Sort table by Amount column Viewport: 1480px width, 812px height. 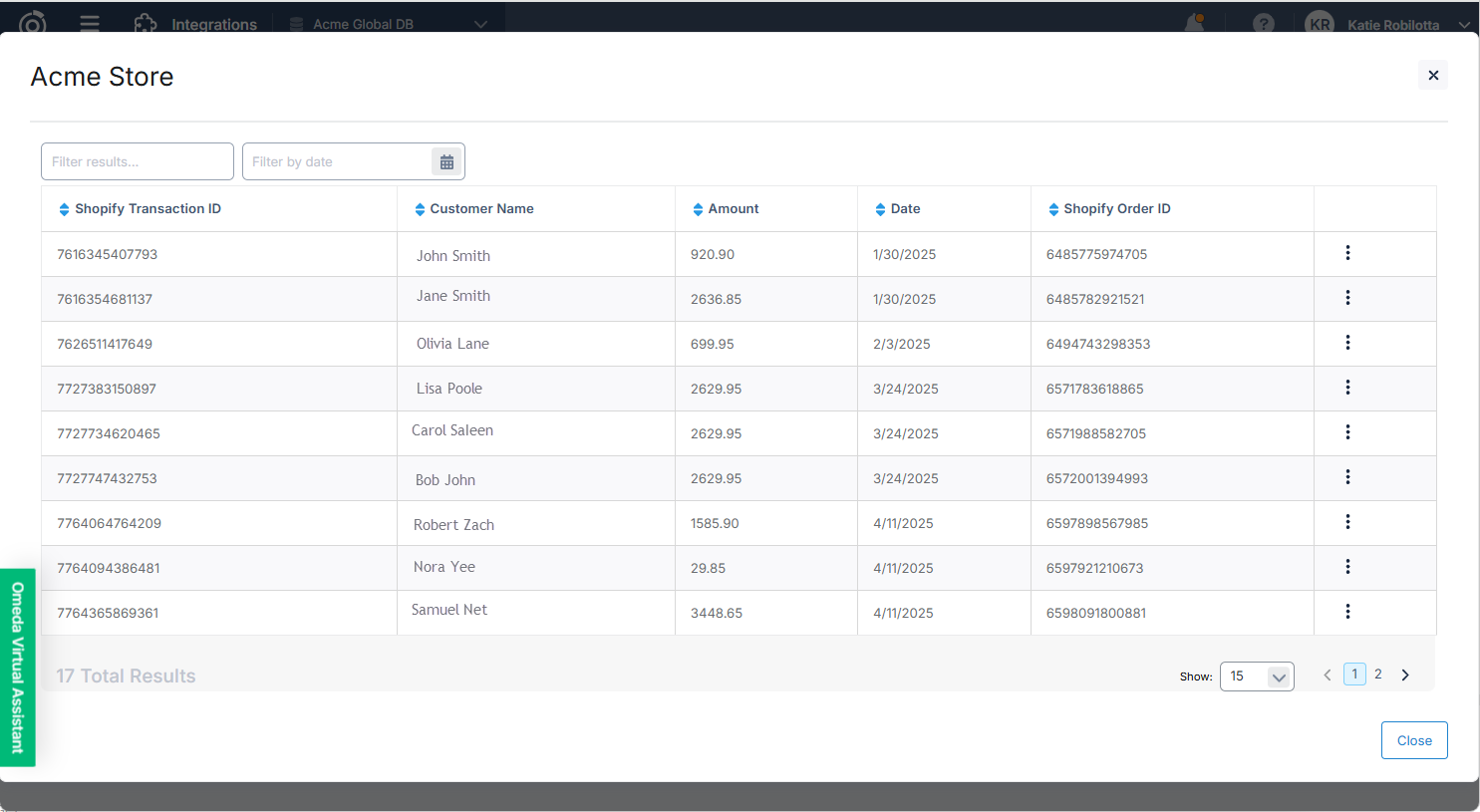pos(726,209)
